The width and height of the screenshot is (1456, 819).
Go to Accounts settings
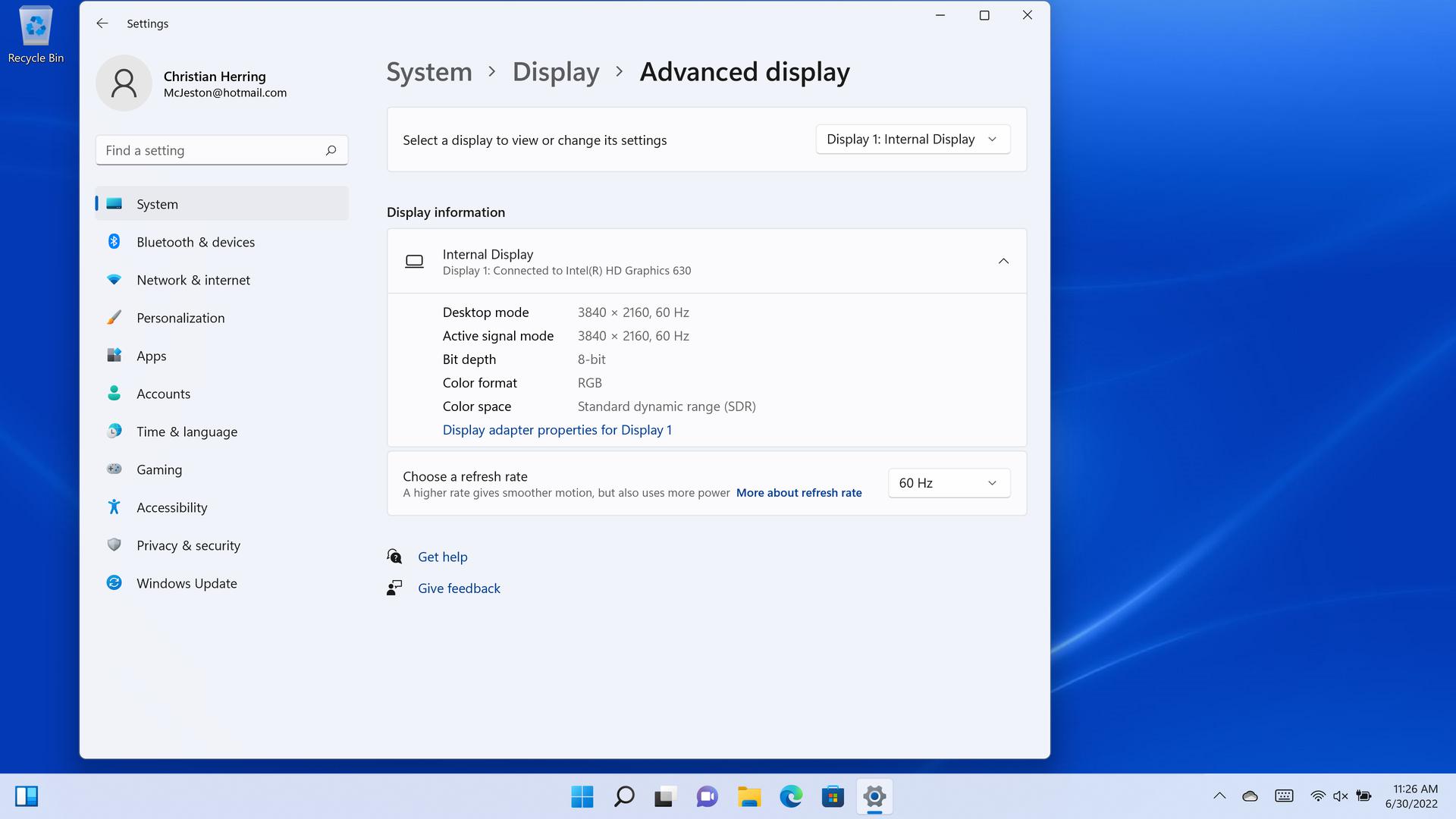[x=222, y=393]
